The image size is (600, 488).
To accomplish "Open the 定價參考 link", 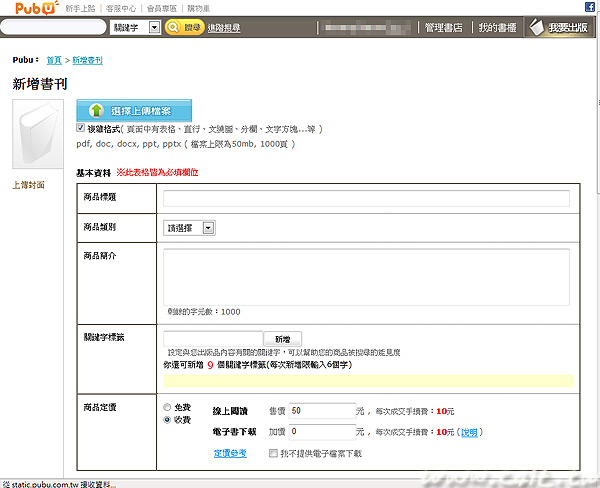I will tap(230, 453).
